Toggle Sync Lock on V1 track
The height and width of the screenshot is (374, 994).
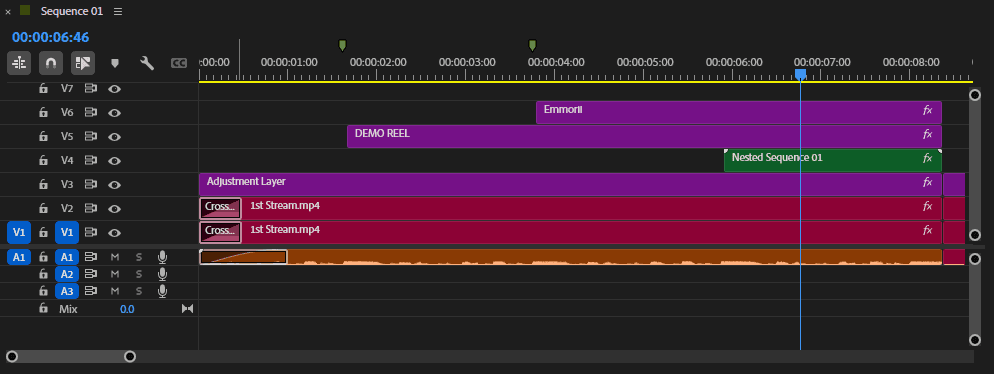tap(91, 233)
